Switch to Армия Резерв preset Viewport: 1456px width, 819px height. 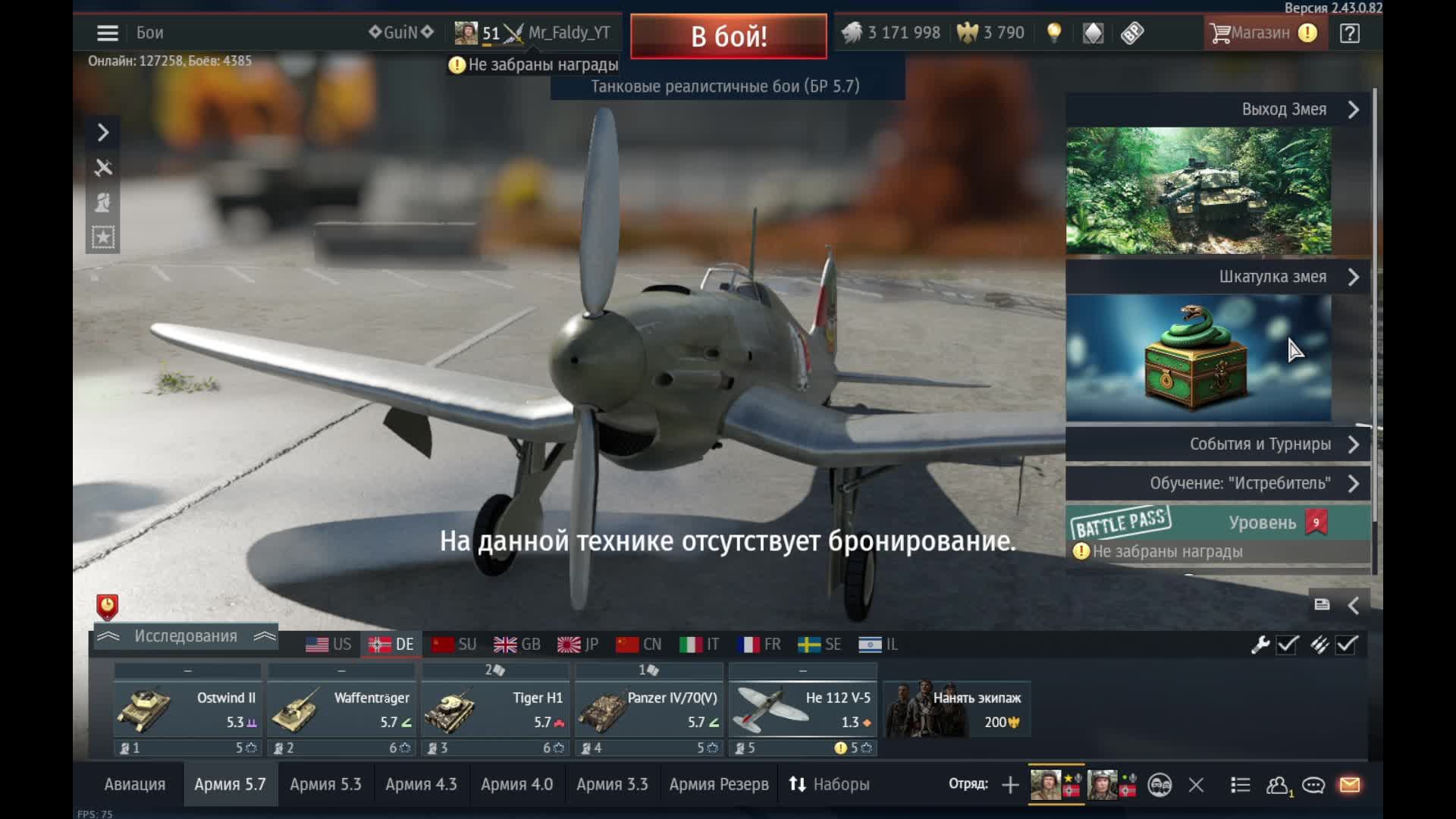(718, 785)
